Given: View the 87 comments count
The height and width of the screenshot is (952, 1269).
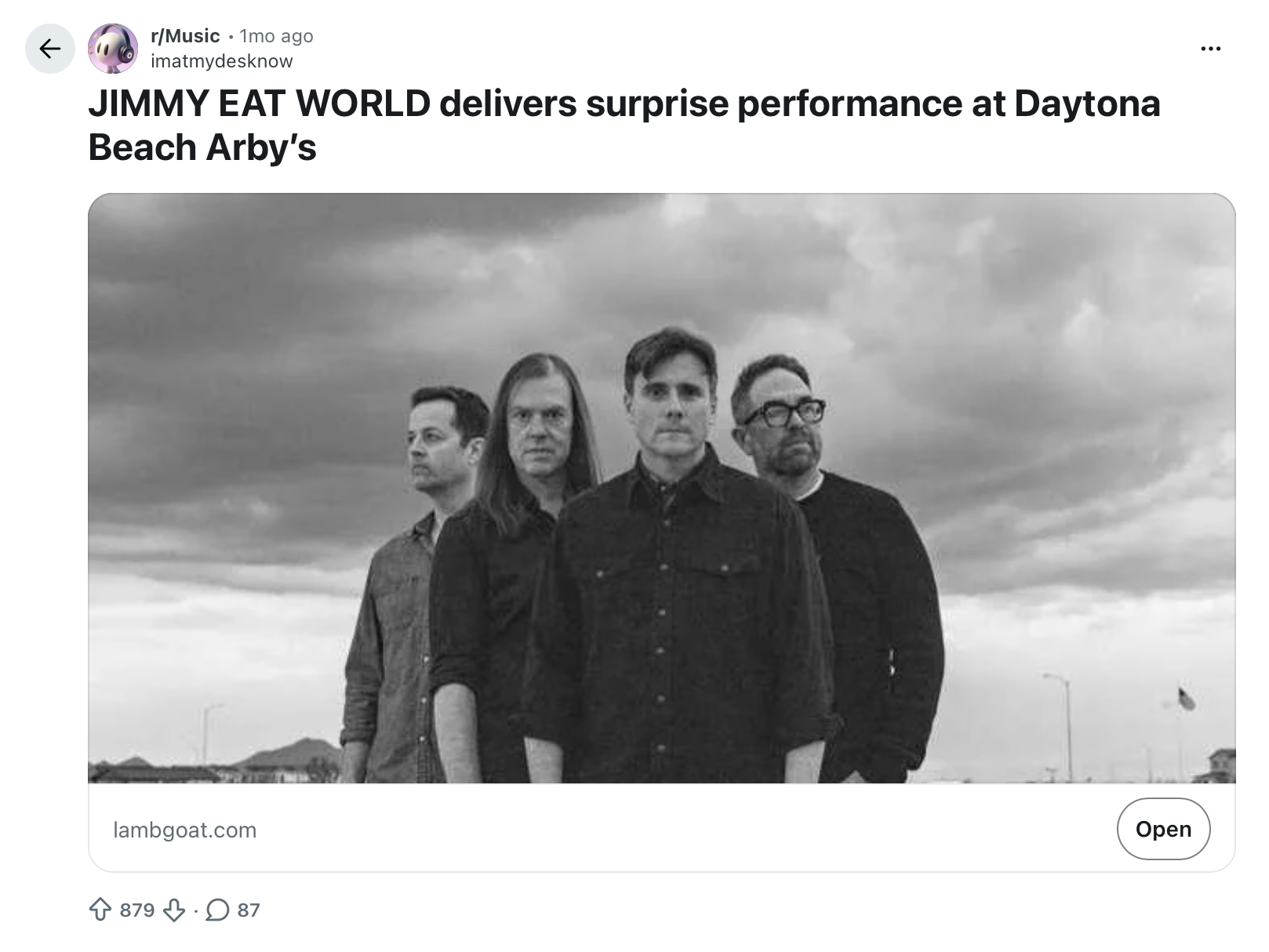Looking at the screenshot, I should click(249, 910).
